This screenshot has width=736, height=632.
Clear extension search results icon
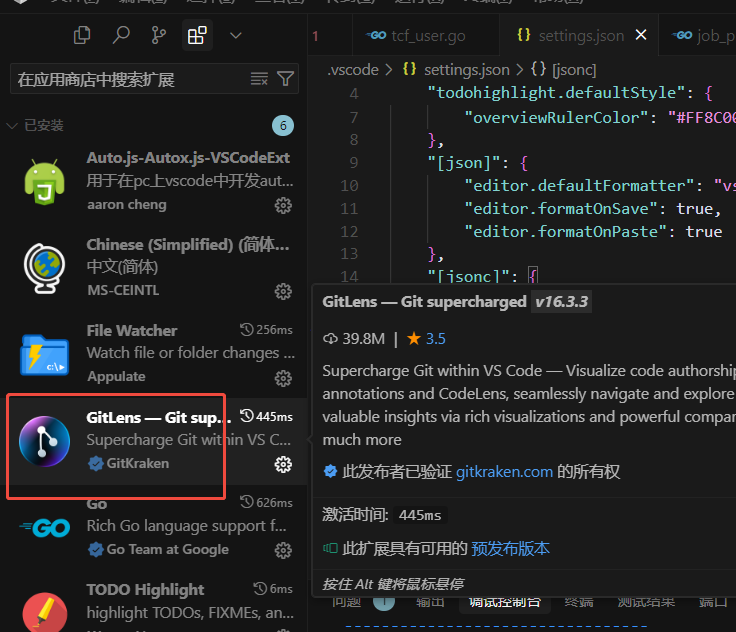tap(259, 79)
